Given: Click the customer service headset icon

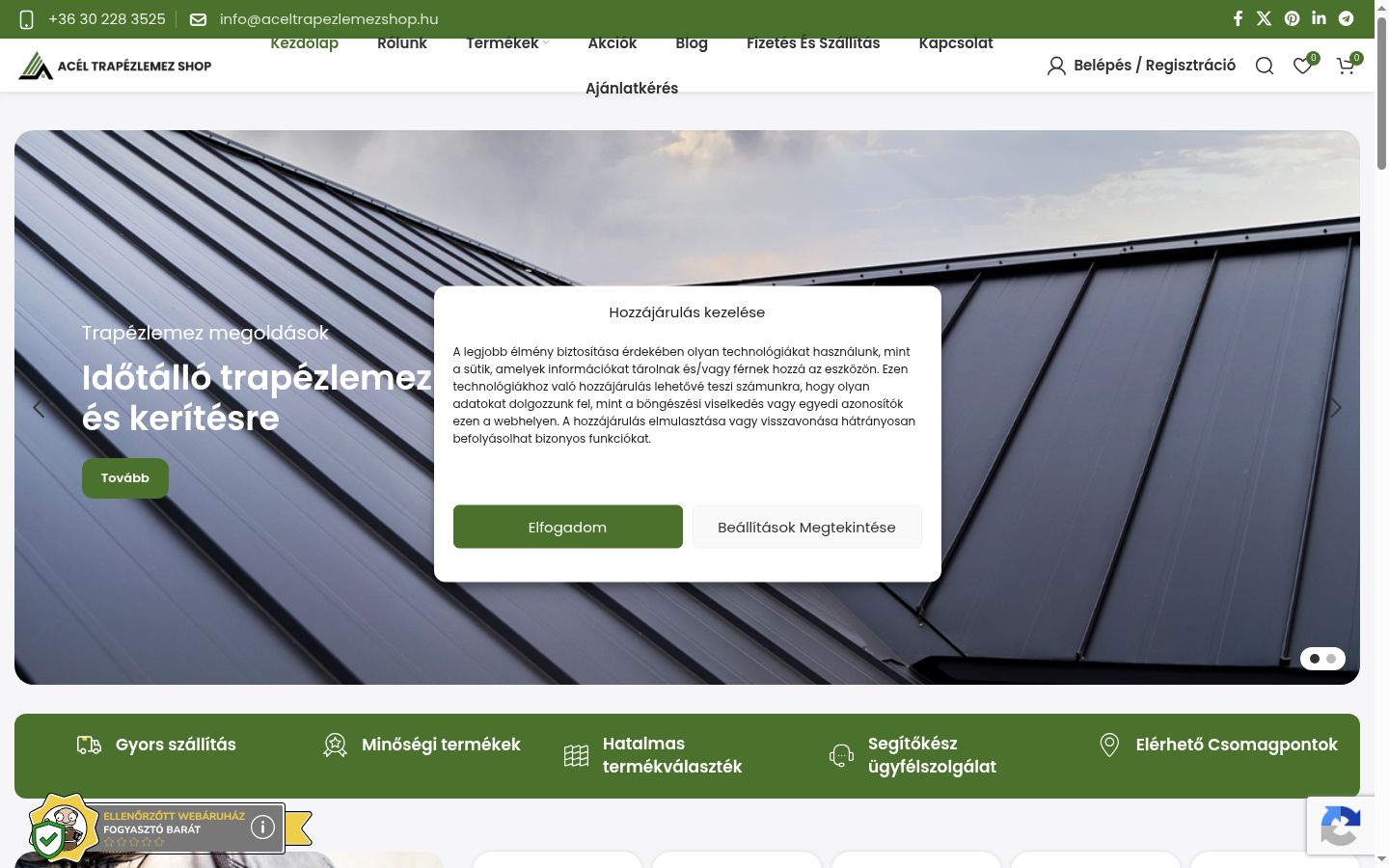Looking at the screenshot, I should click(841, 755).
